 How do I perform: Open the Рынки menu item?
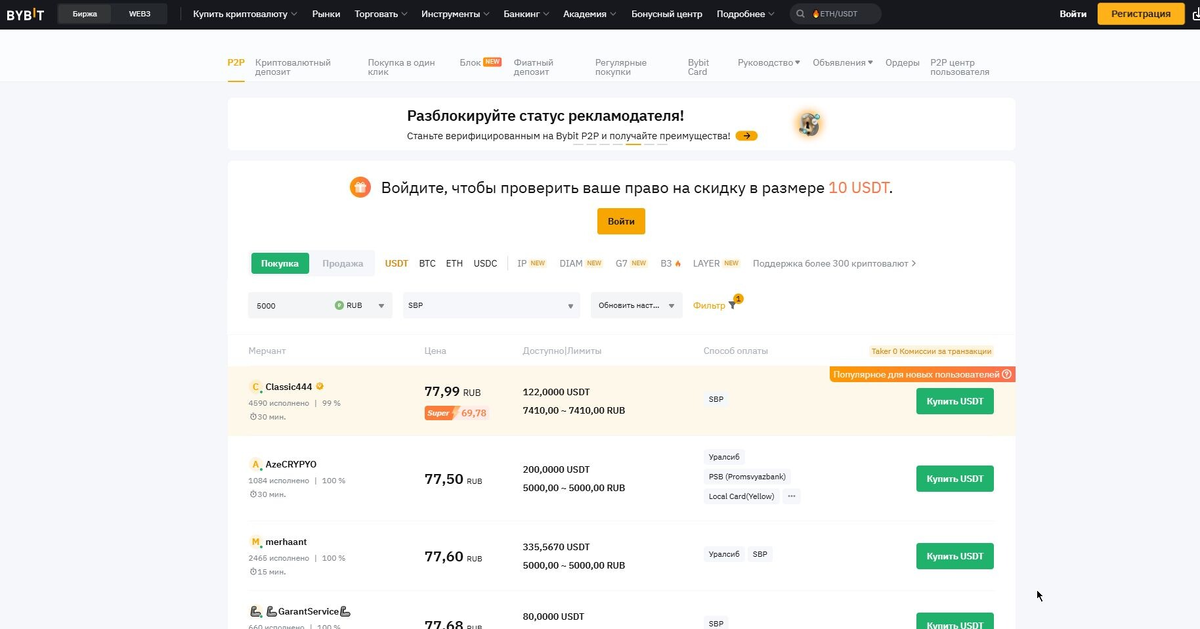tap(326, 14)
